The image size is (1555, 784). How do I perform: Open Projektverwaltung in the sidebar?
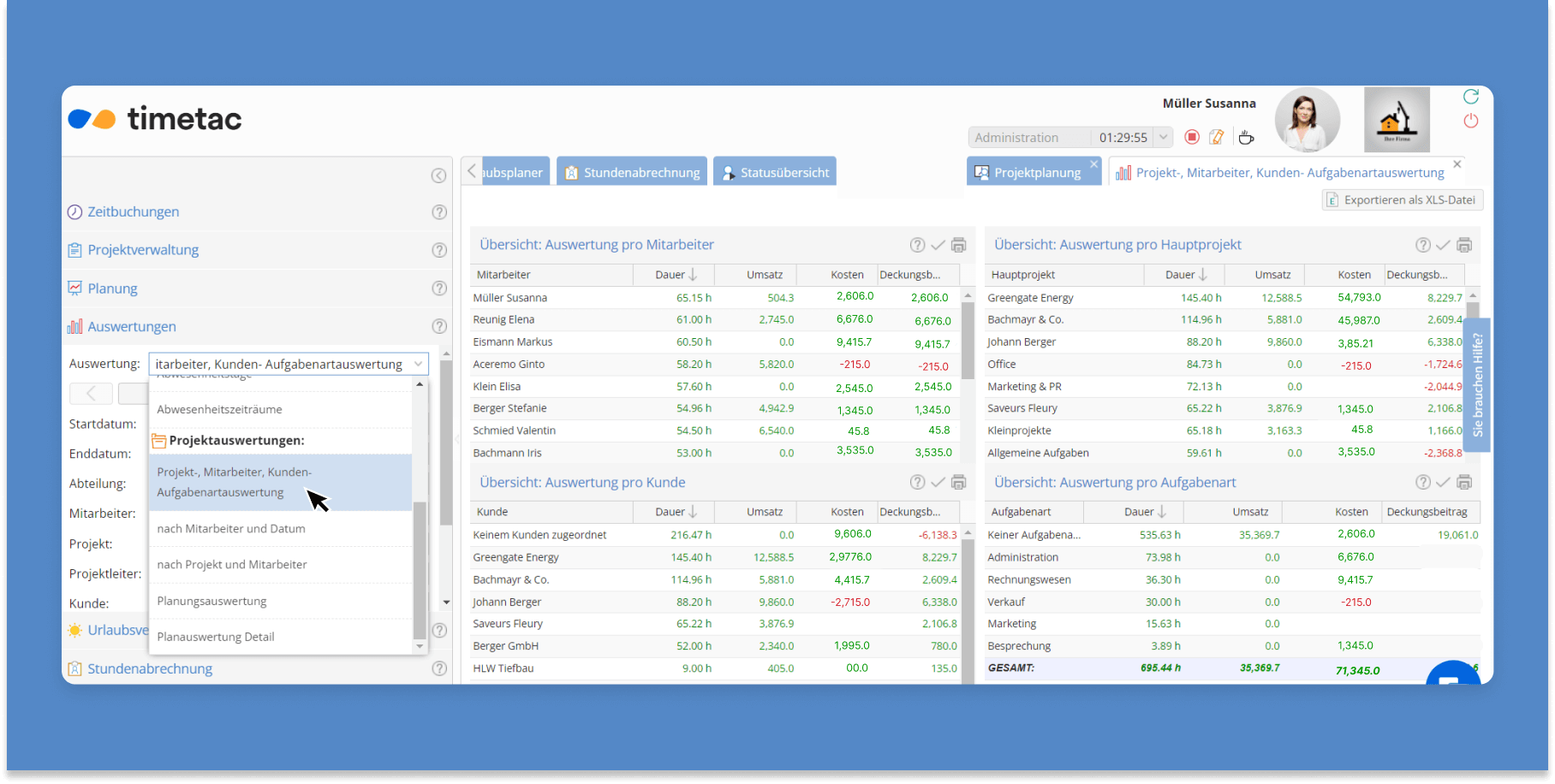(x=143, y=250)
